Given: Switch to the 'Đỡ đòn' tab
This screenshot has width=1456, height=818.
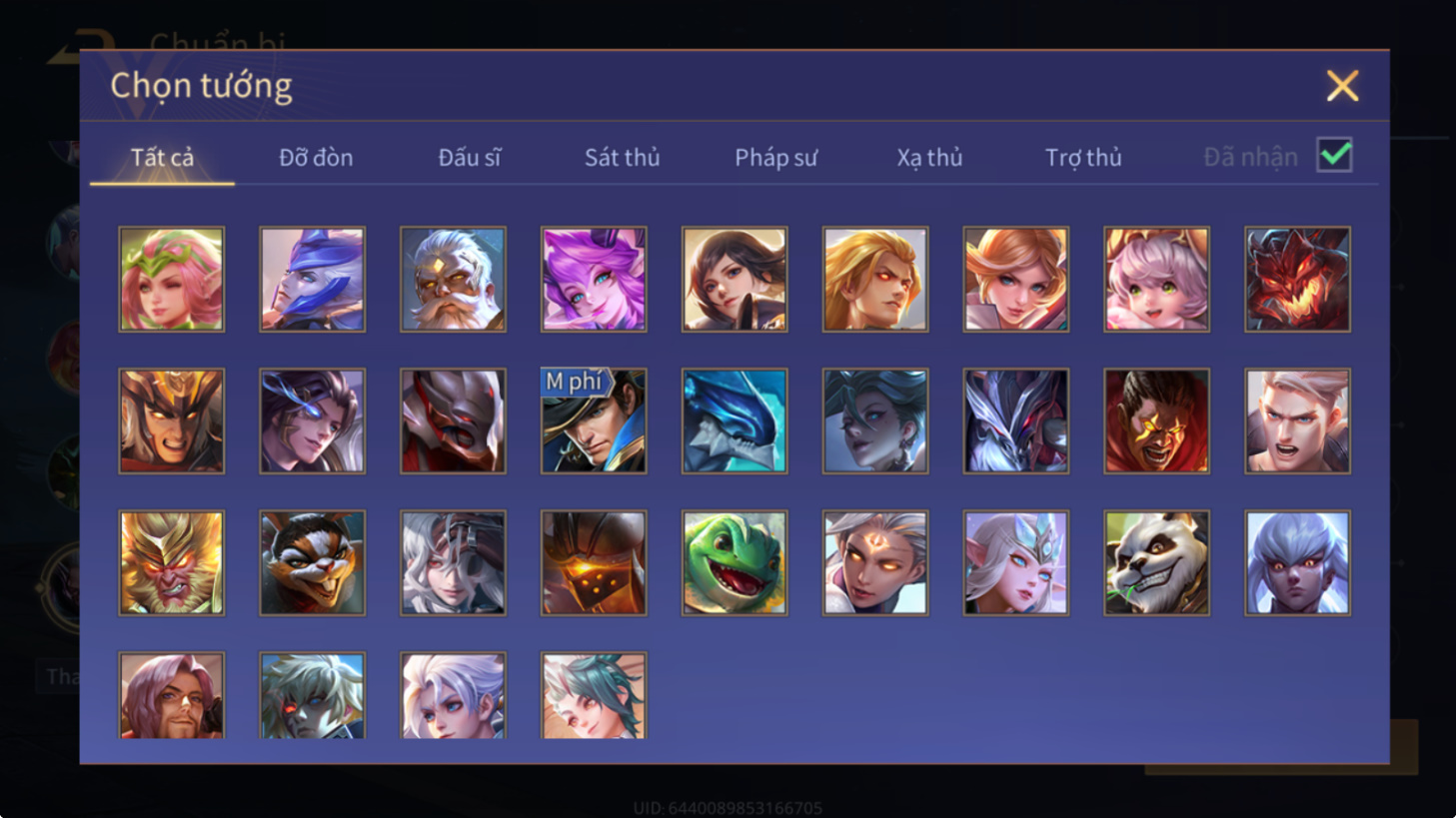Looking at the screenshot, I should click(x=316, y=158).
